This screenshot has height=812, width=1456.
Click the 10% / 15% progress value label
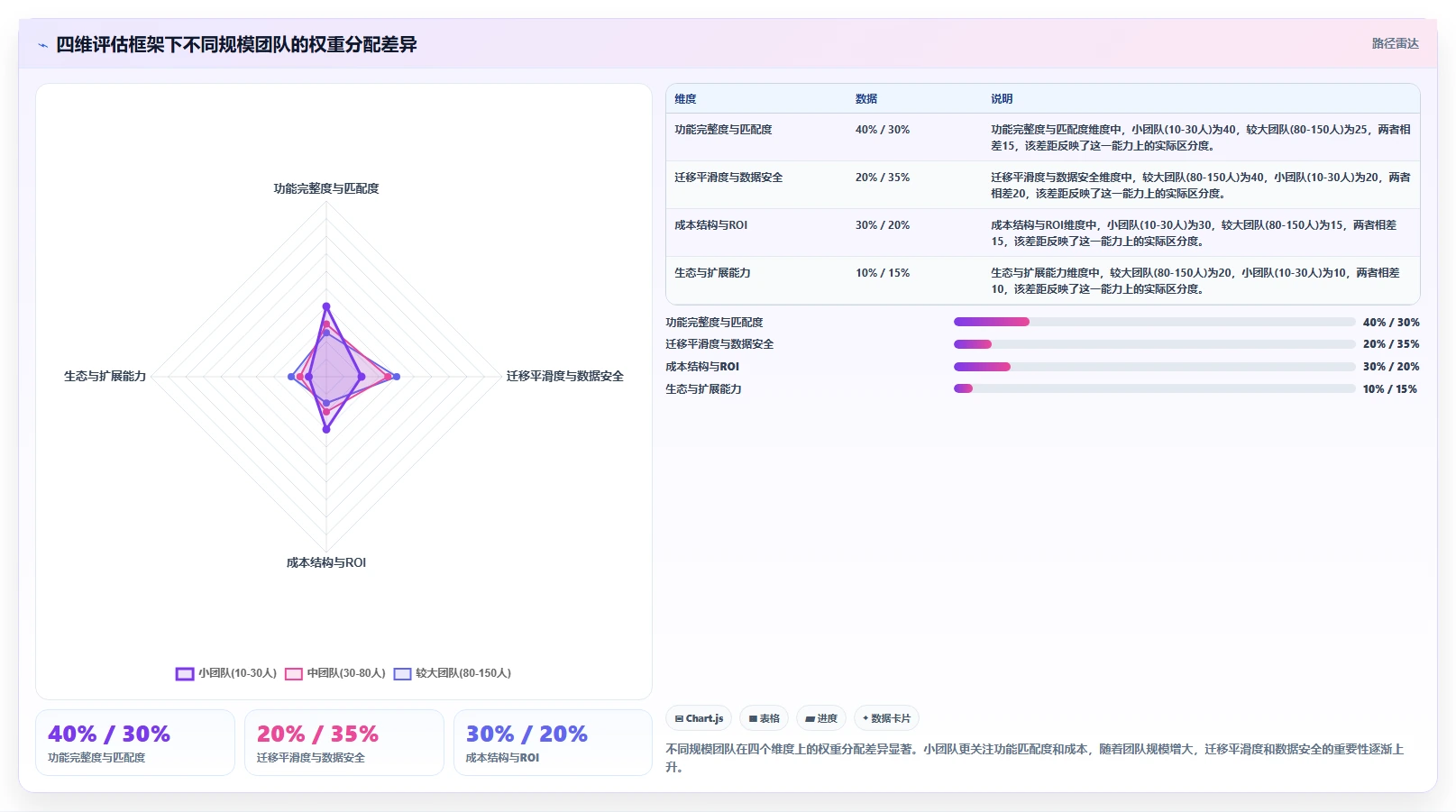(1389, 389)
